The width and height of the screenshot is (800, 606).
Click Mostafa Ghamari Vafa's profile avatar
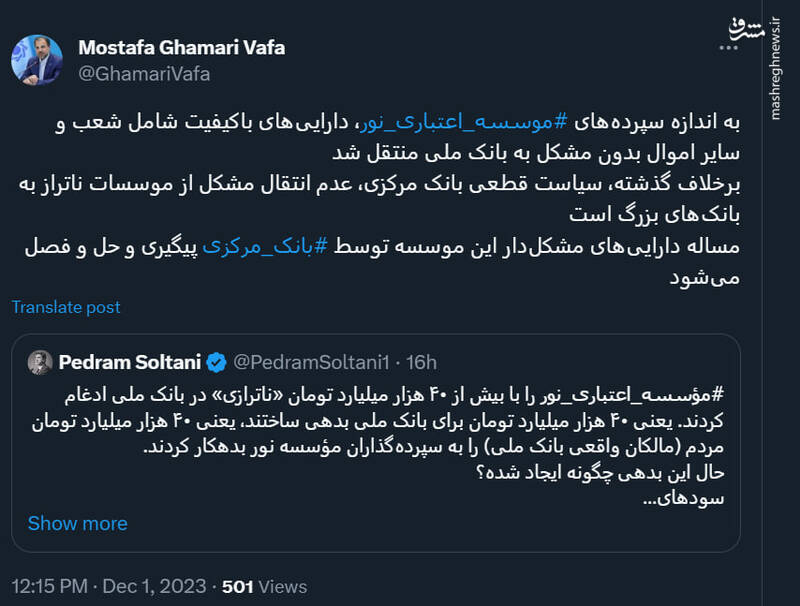tap(39, 50)
